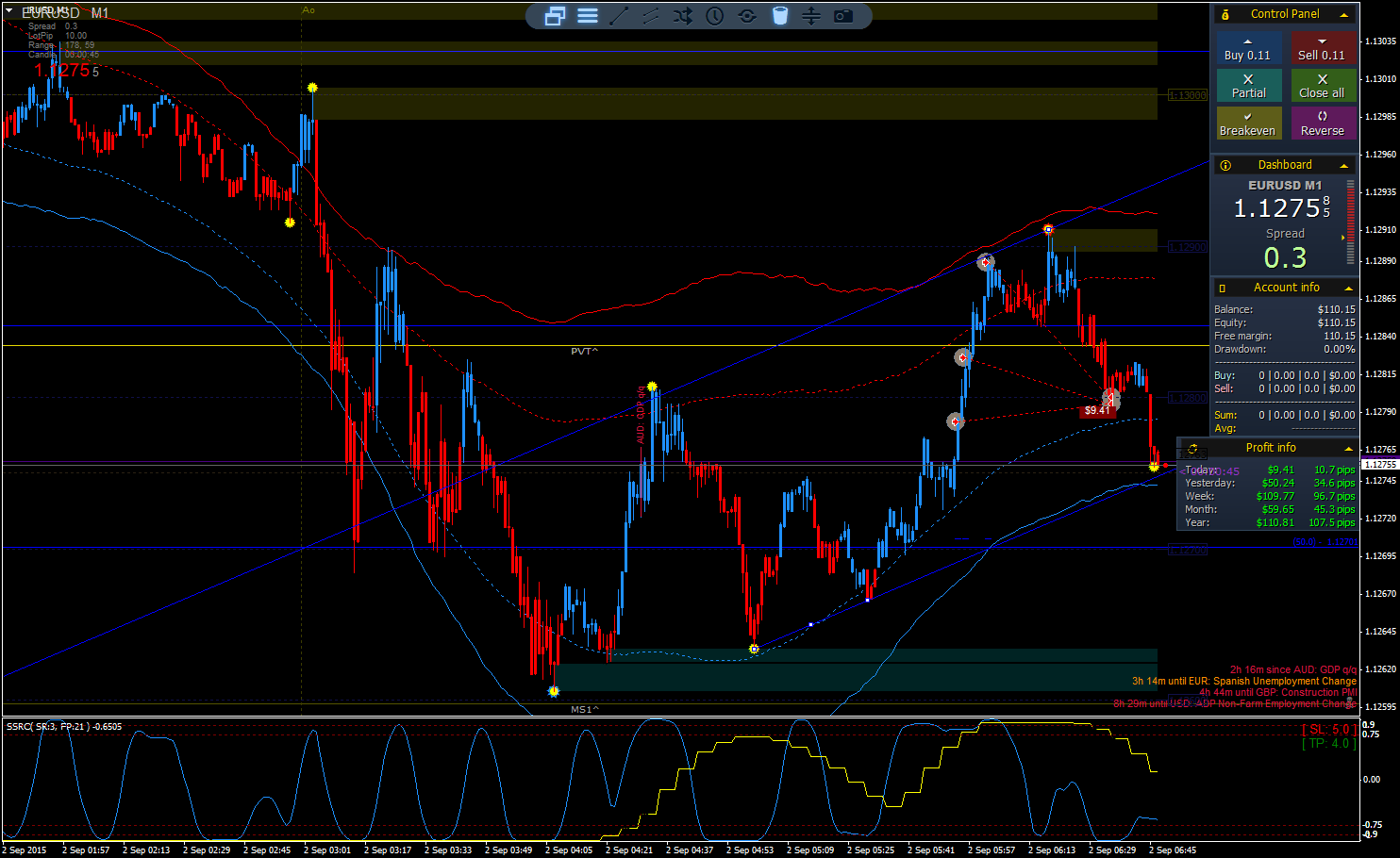Click the Week profit value $109.77

pyautogui.click(x=1275, y=496)
